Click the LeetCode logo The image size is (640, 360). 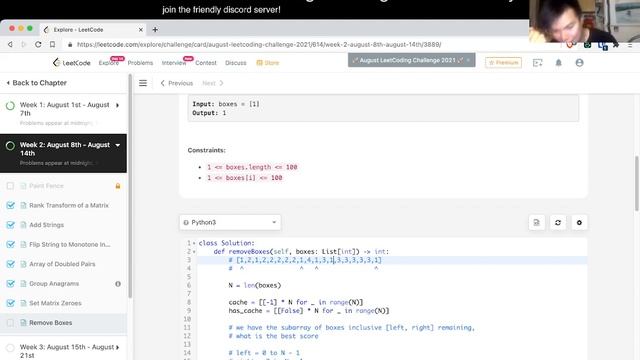(71, 62)
